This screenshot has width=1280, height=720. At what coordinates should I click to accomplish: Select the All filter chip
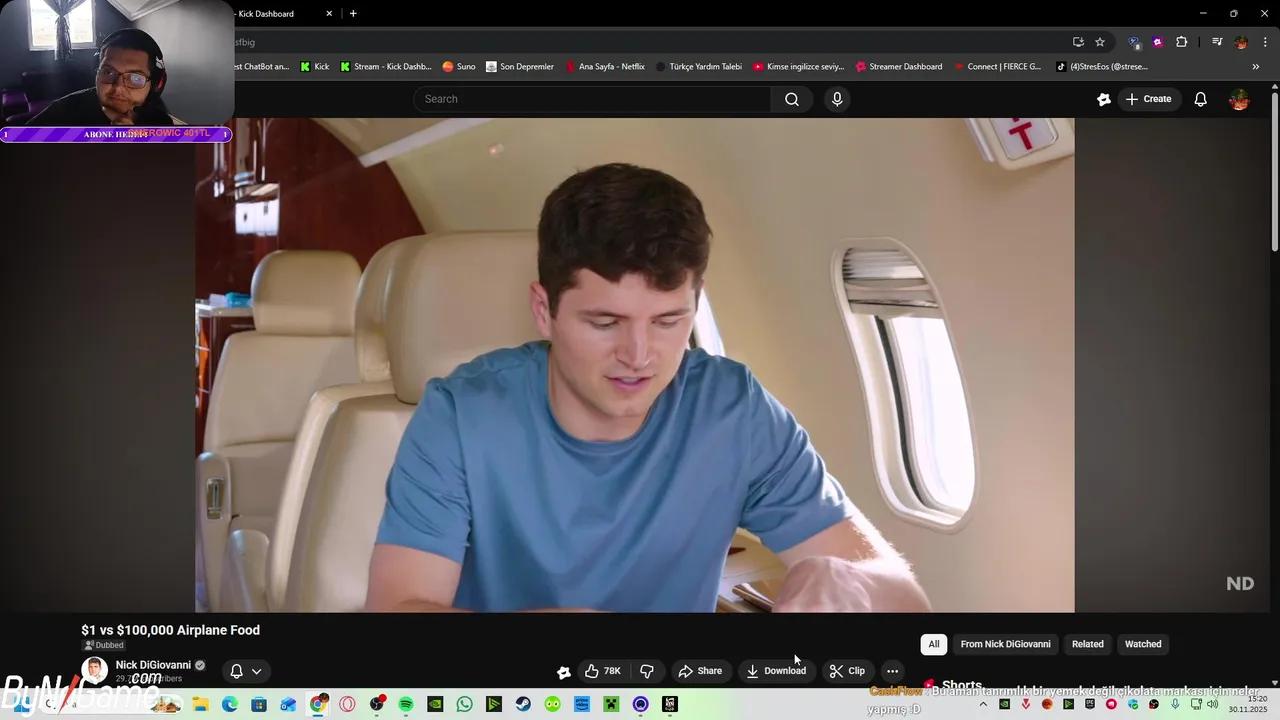934,644
